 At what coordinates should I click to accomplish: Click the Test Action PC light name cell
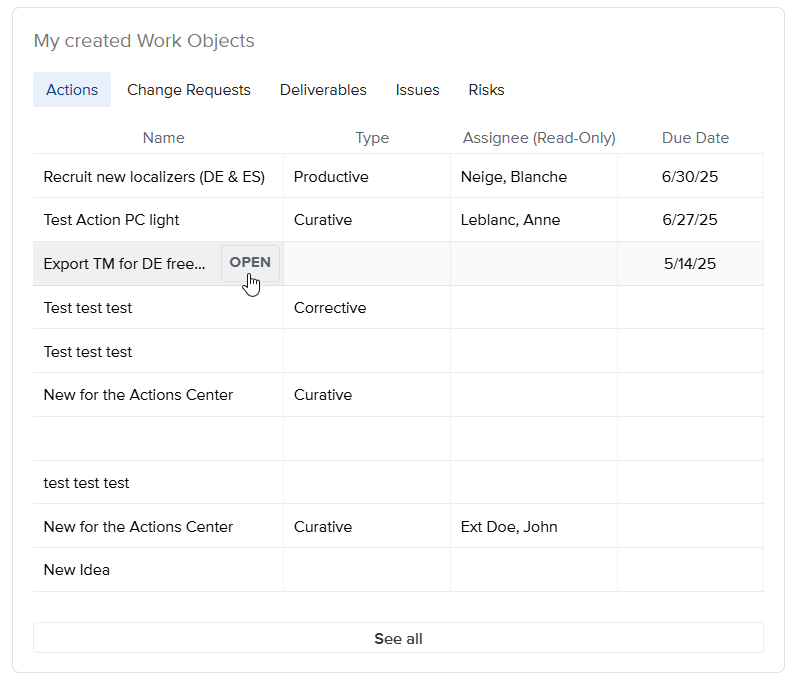pos(112,220)
